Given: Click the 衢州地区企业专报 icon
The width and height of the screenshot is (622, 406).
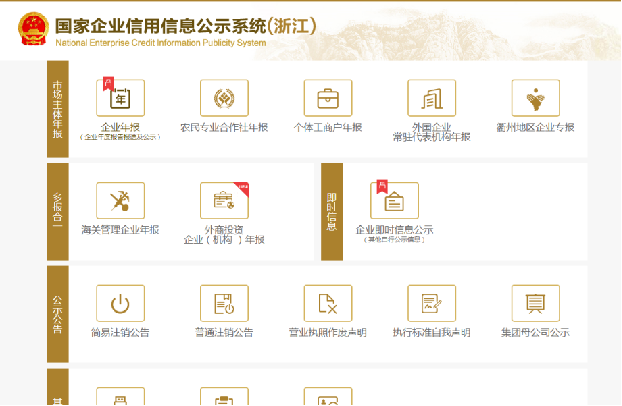Looking at the screenshot, I should (536, 98).
